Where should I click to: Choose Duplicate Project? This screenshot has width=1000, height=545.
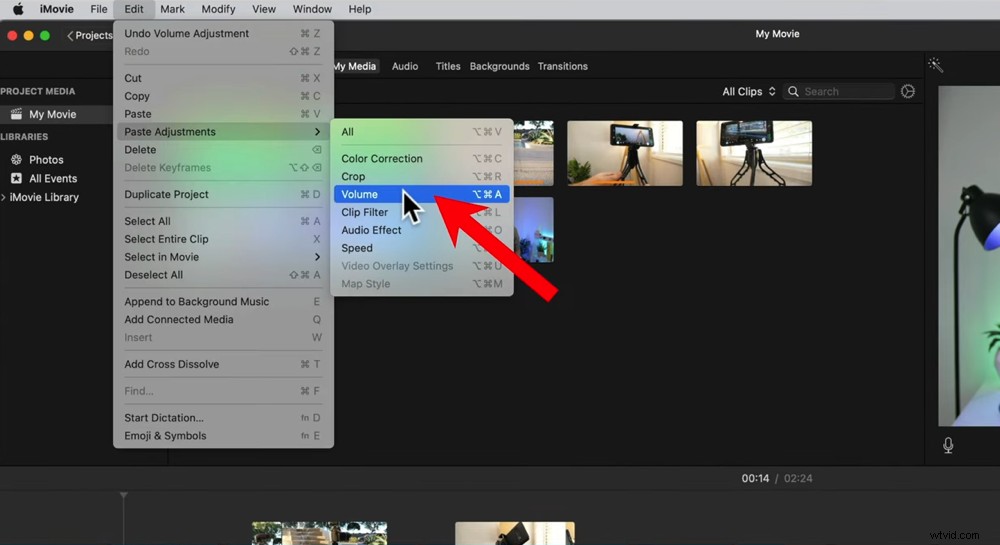(223, 194)
